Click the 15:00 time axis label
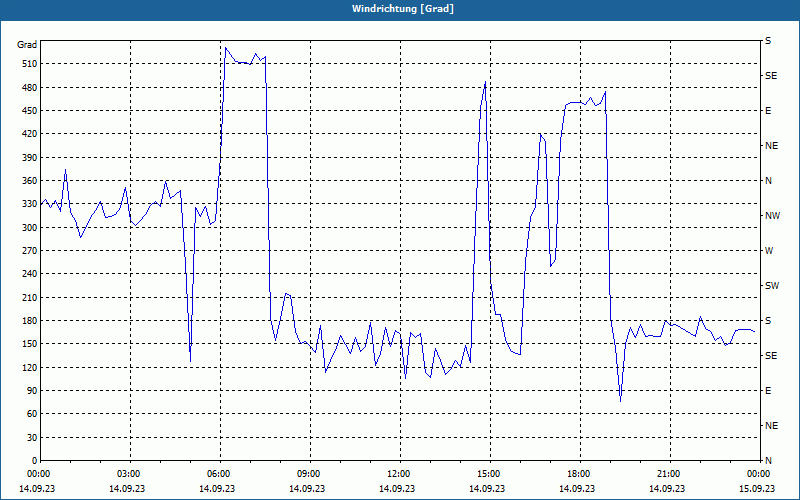 pyautogui.click(x=490, y=474)
